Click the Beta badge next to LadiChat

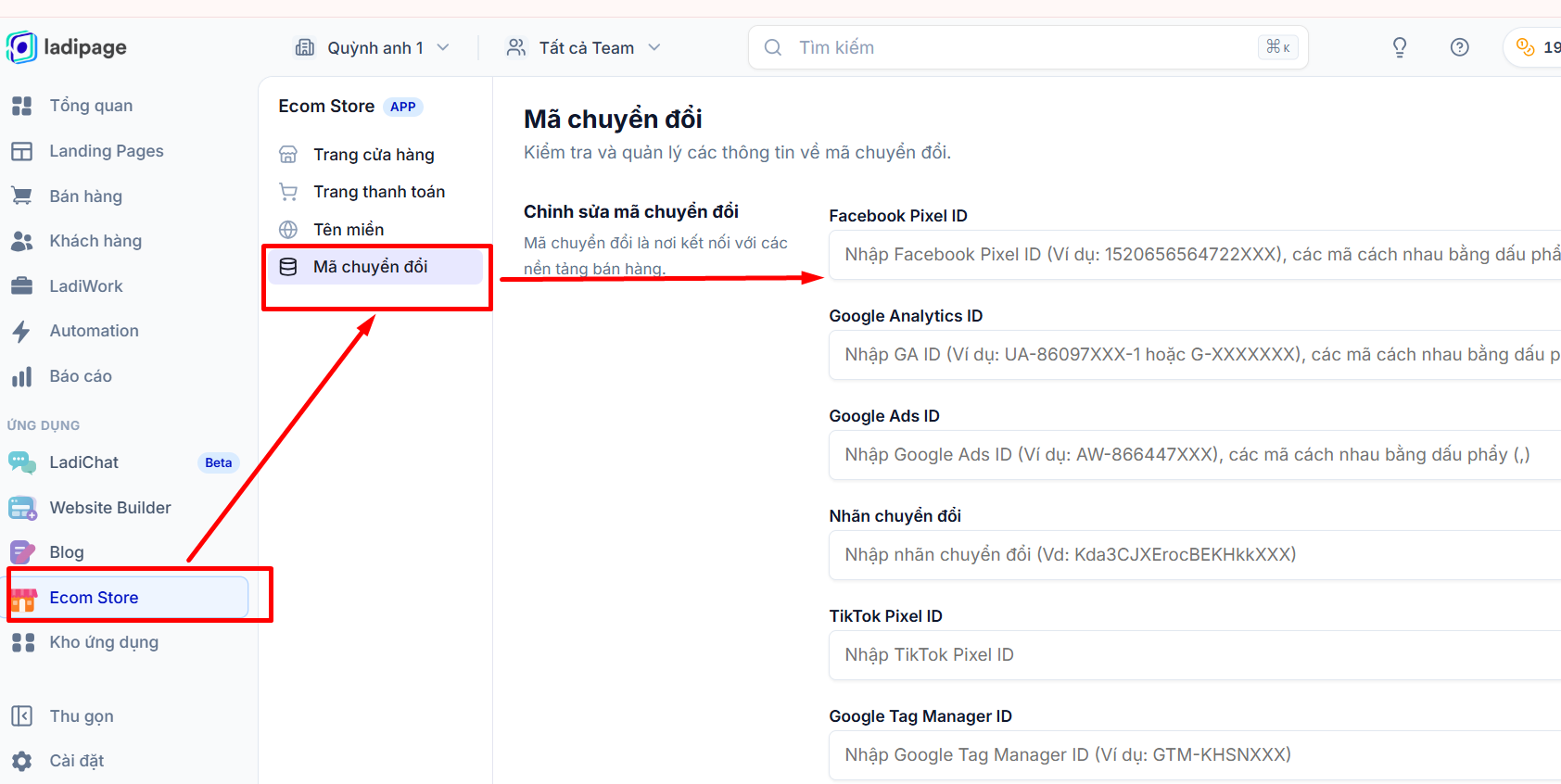219,462
